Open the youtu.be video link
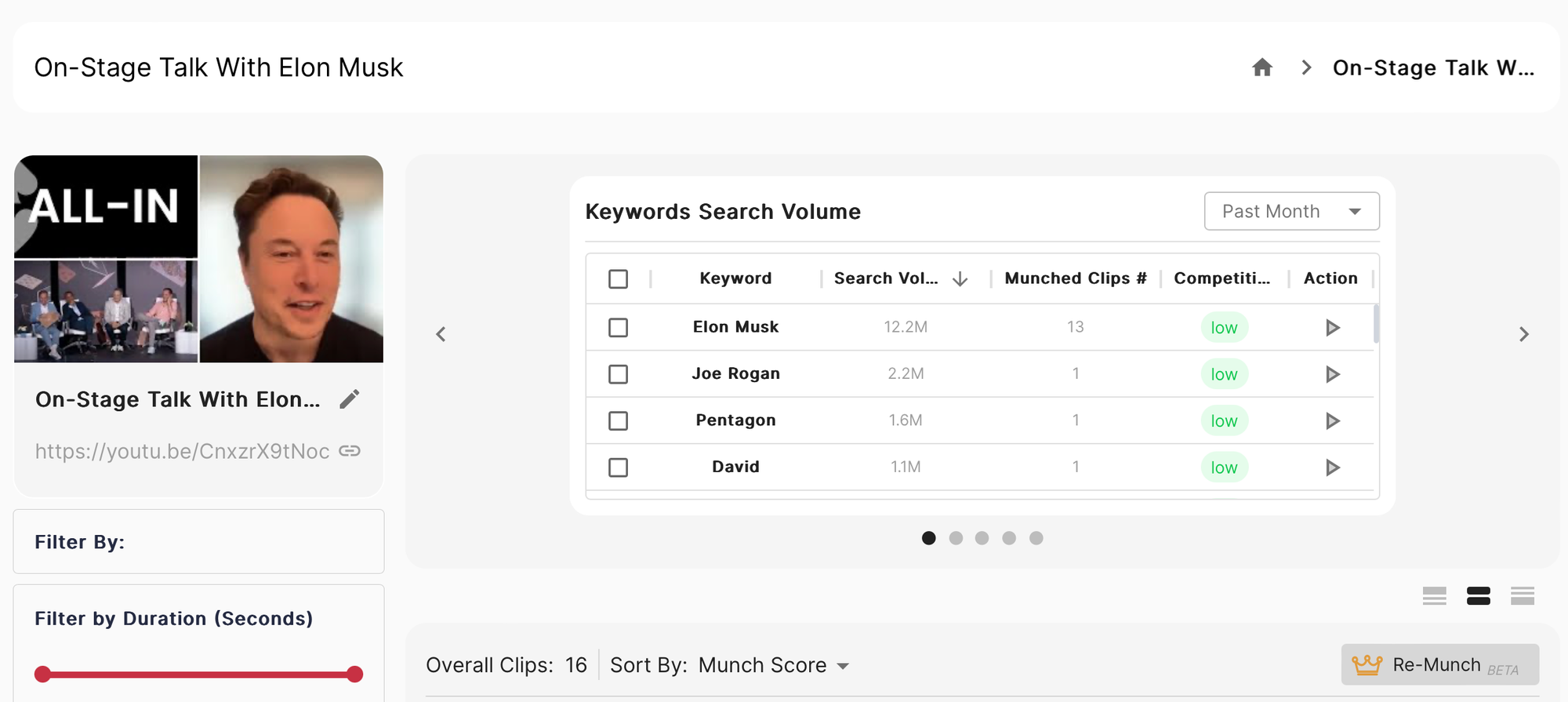 click(182, 451)
